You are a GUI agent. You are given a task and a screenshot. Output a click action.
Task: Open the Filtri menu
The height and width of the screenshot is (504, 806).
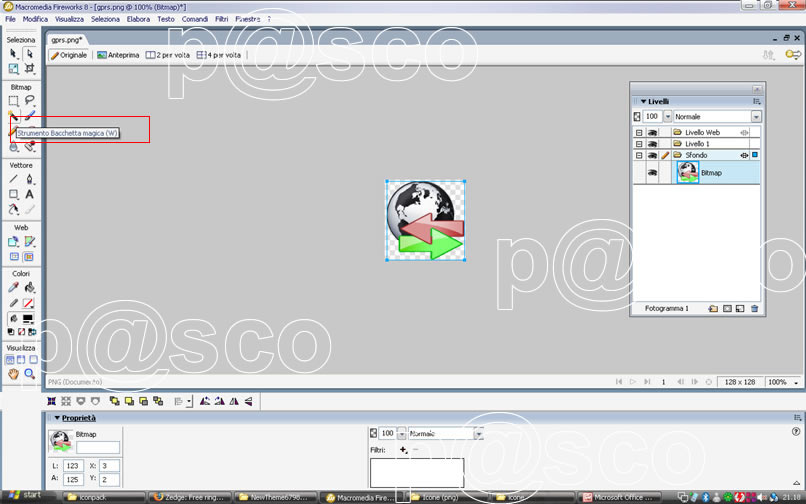coord(222,19)
